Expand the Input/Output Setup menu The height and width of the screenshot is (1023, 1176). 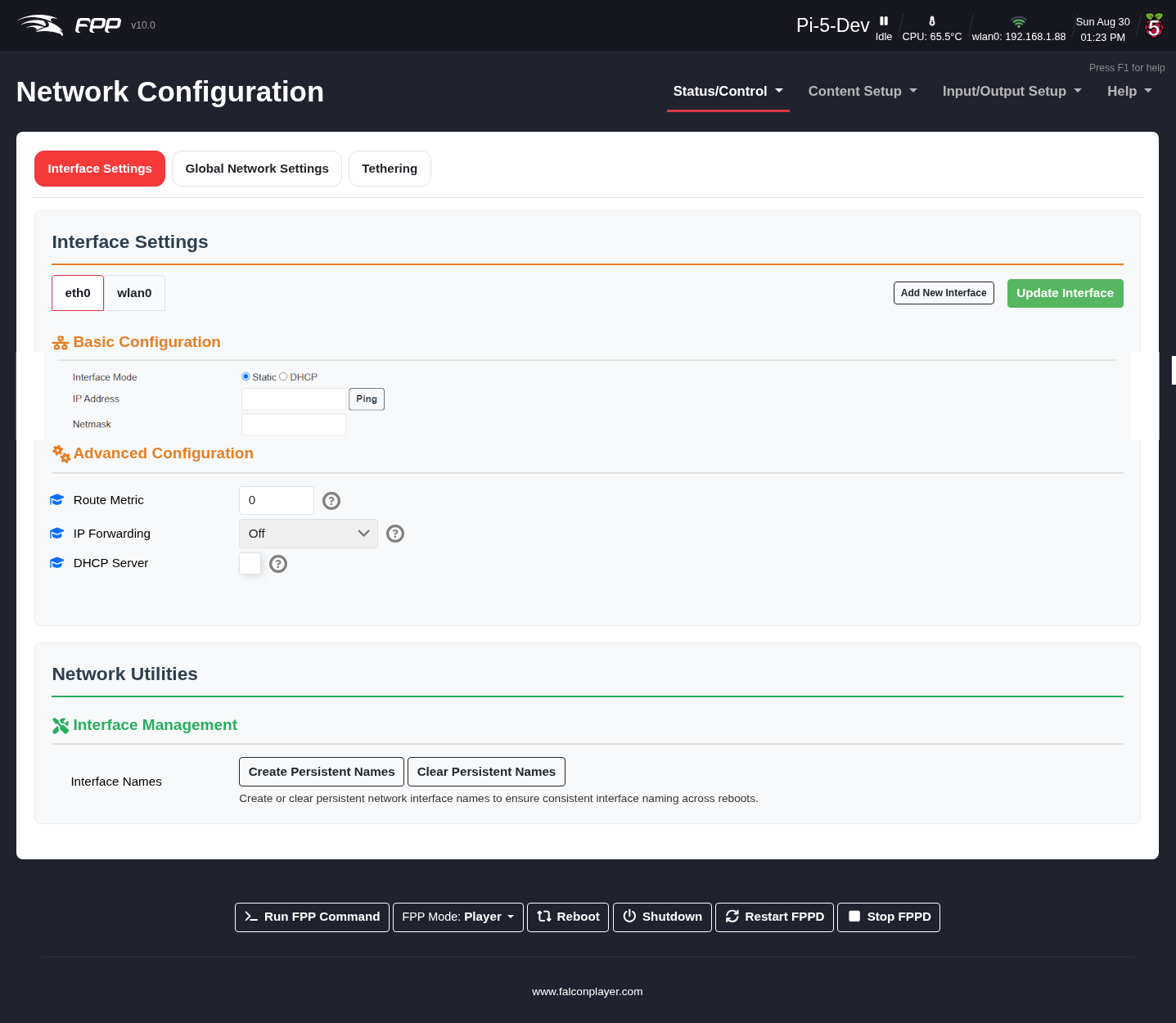click(1012, 92)
